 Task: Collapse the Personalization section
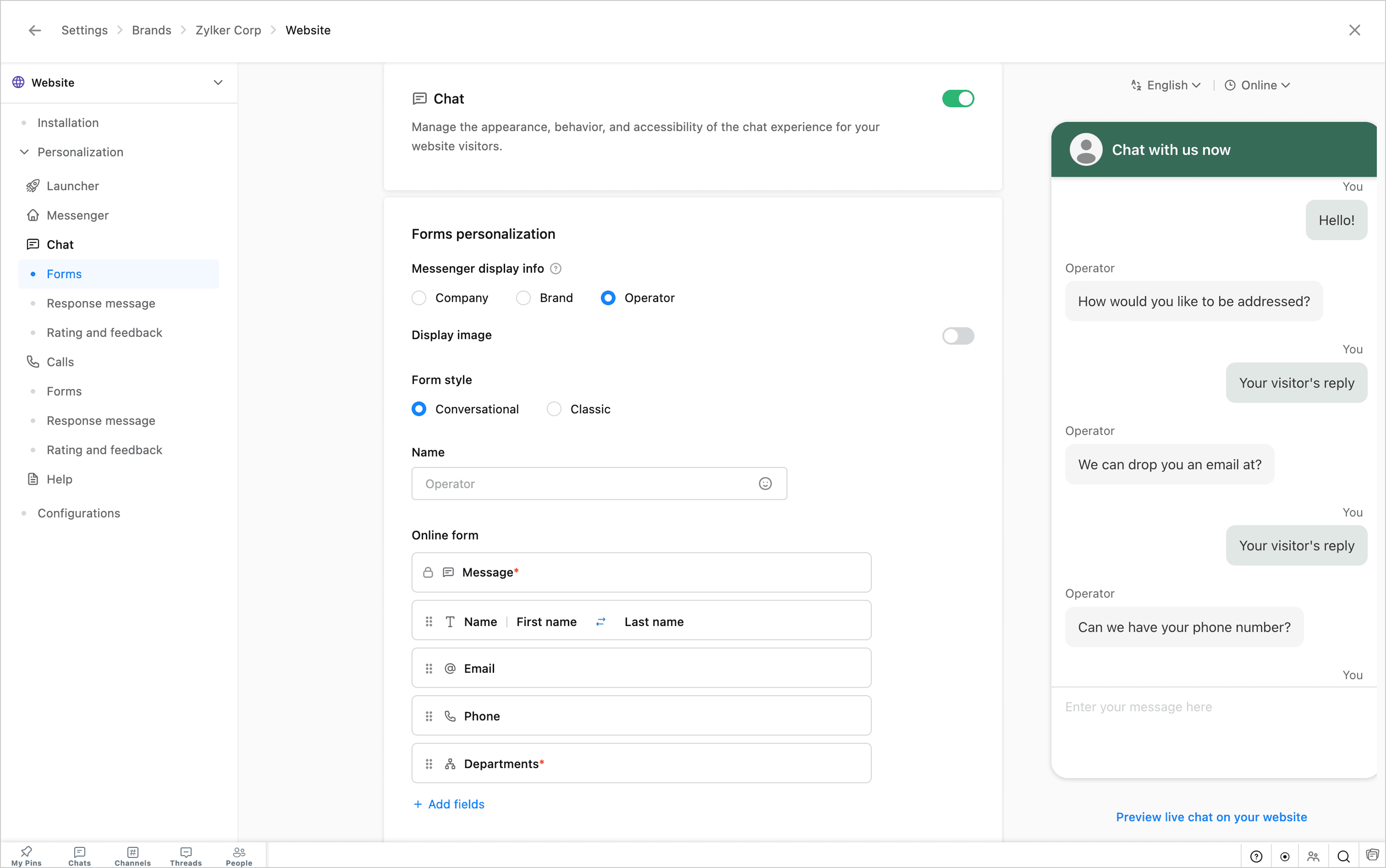coord(25,152)
